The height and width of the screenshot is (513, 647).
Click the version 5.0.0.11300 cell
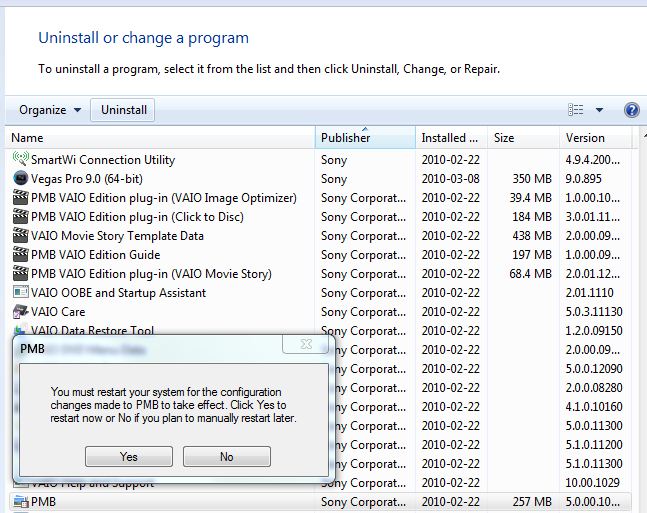[594, 426]
